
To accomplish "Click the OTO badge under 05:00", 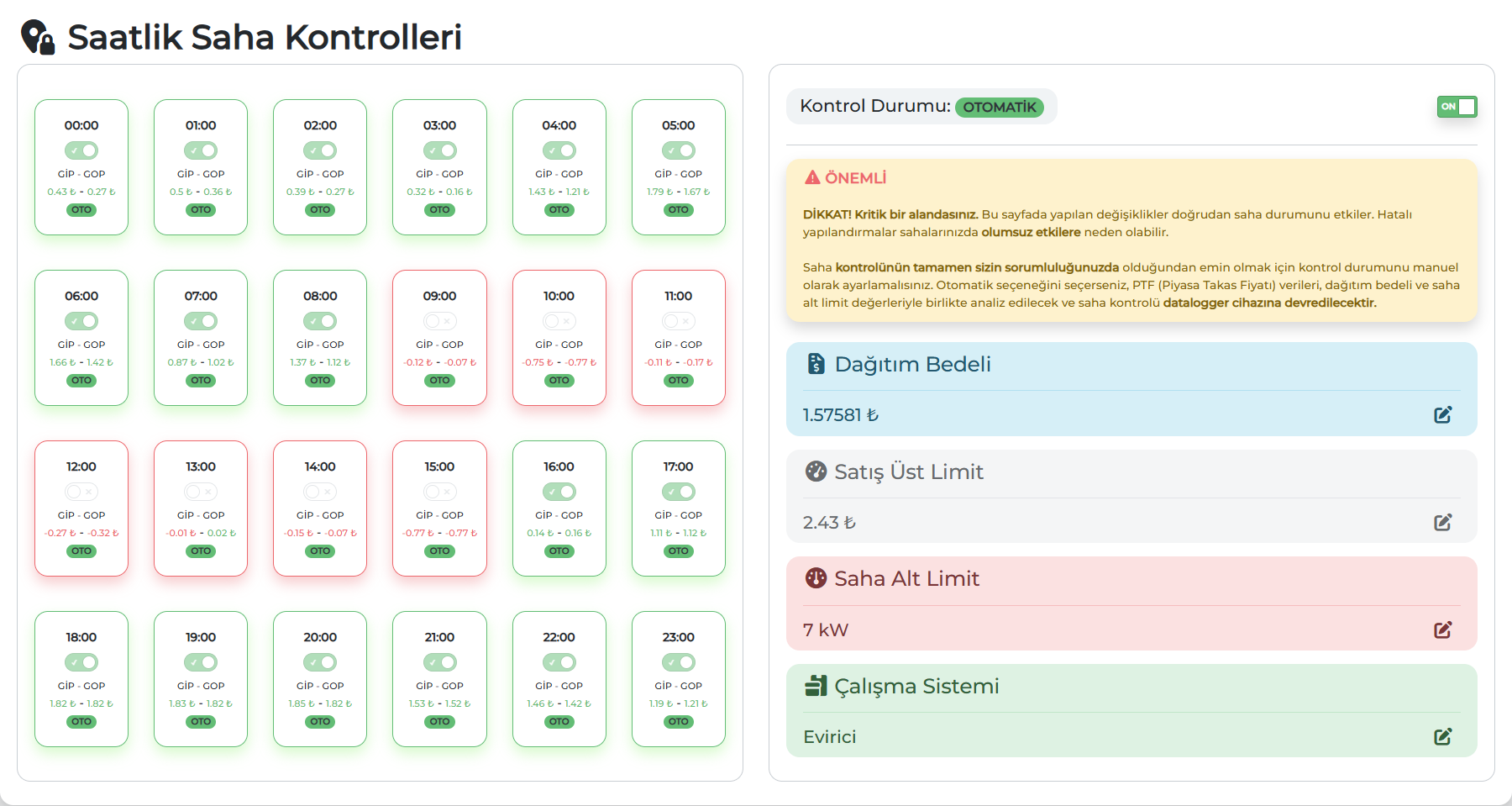I will click(x=678, y=210).
